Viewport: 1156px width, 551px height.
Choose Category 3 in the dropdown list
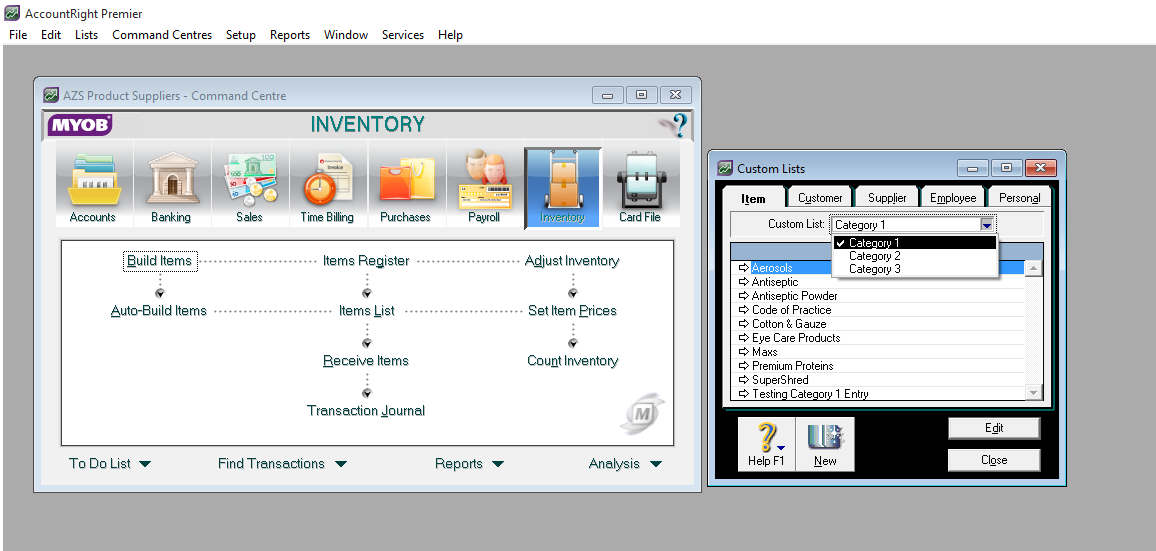coord(914,269)
